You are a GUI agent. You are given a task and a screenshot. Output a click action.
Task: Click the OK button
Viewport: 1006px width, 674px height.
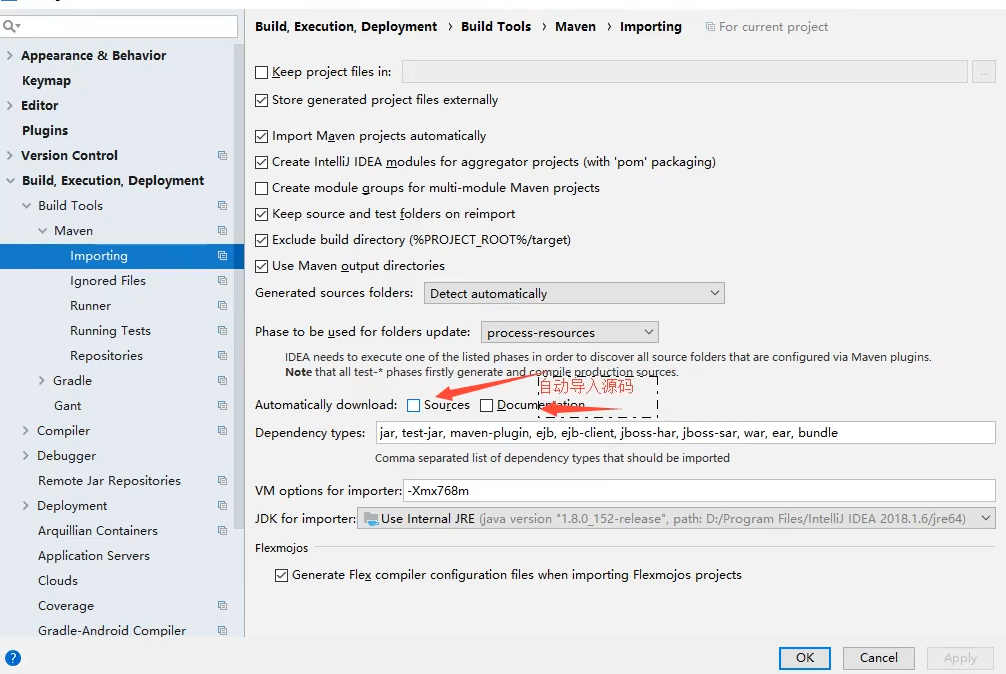[805, 657]
